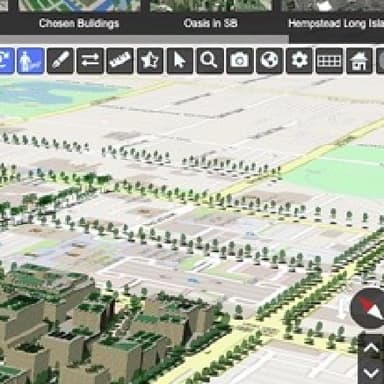This screenshot has width=384, height=384.
Task: Select the walking person view mode icon
Action: [31, 60]
